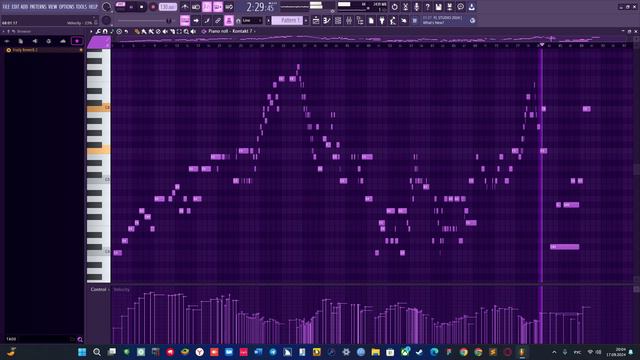Toggle typing keyboard to piano button
Image resolution: width=640 pixels, height=360 pixels.
185,20
